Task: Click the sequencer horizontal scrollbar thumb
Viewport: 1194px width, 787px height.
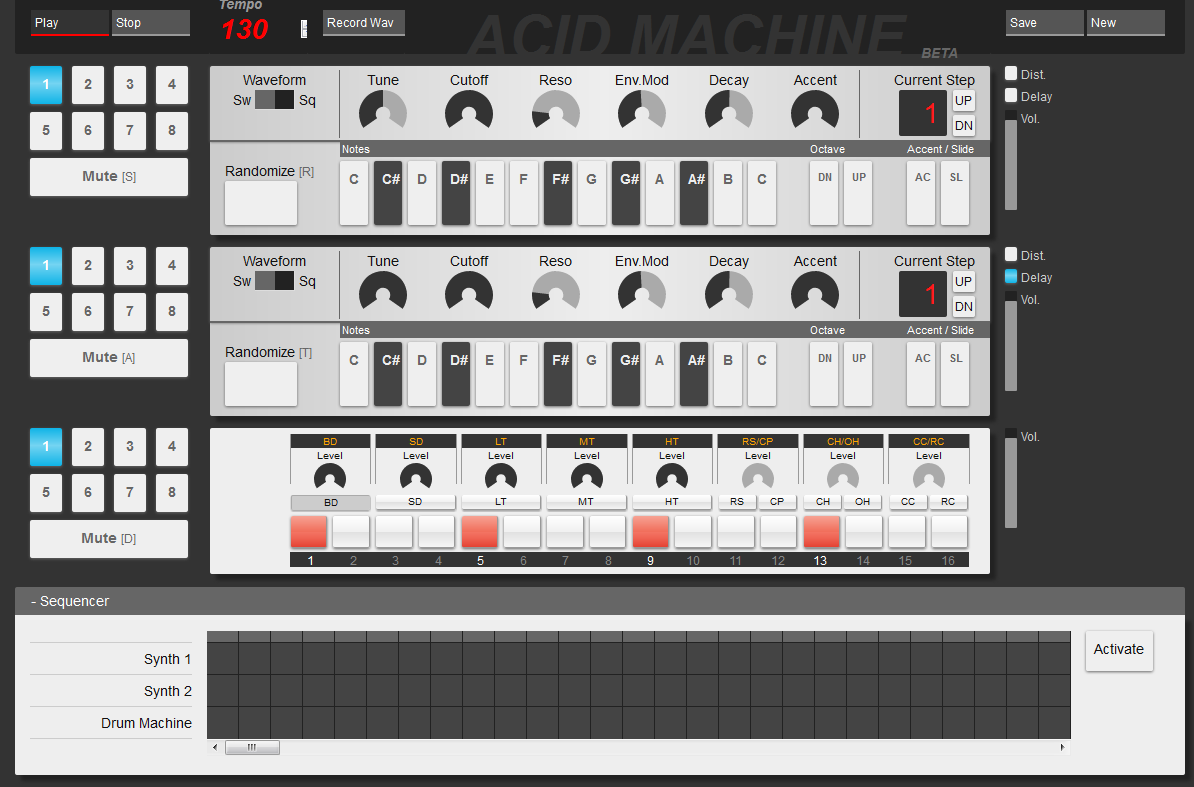Action: [252, 747]
